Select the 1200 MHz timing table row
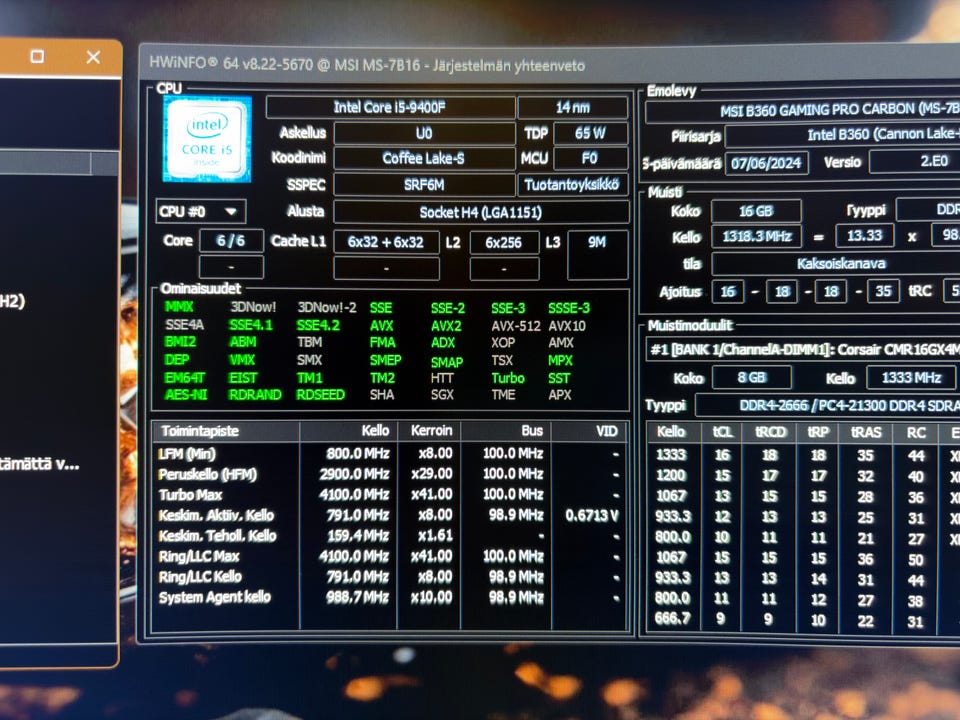 pyautogui.click(x=803, y=476)
